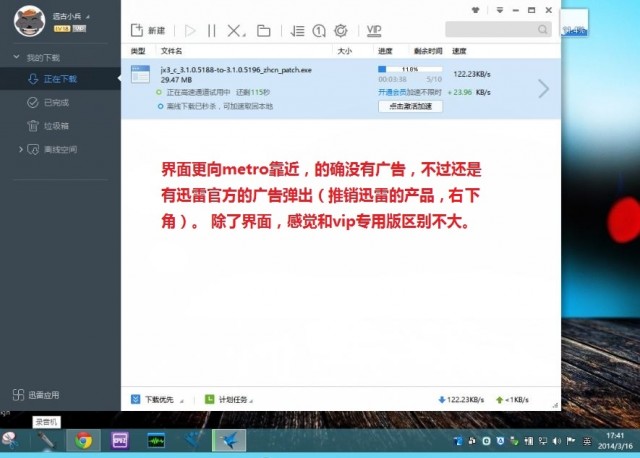Click the 英 input method tray indicator
Image resolution: width=640 pixels, height=458 pixels.
pos(587,441)
